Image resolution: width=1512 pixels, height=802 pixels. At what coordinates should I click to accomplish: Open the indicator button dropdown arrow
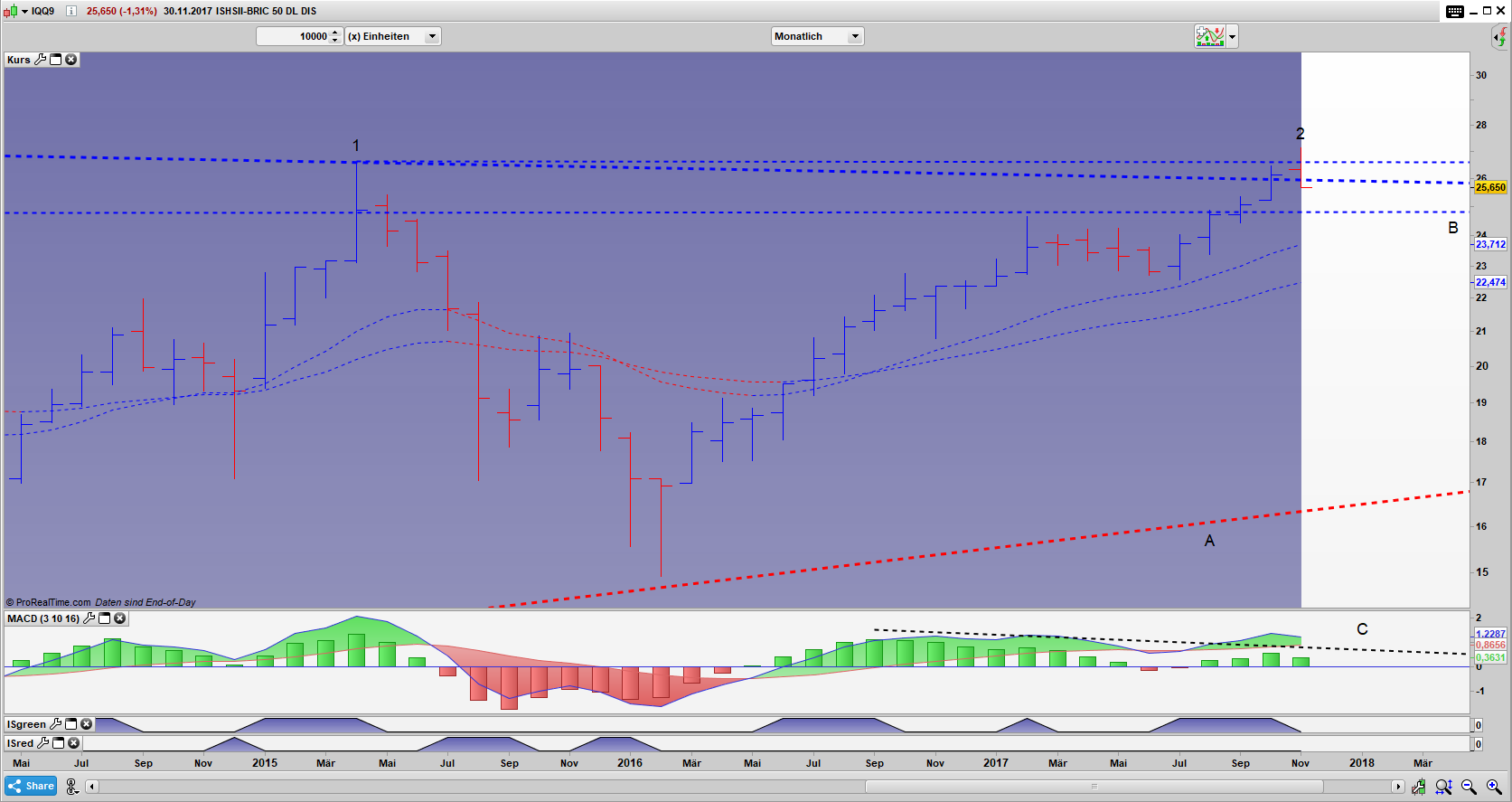click(1232, 37)
